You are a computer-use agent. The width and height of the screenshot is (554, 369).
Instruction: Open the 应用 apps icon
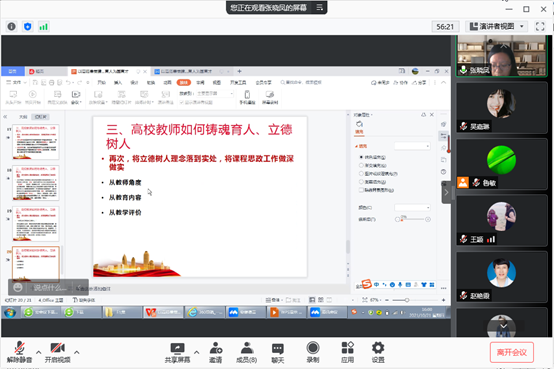click(348, 353)
